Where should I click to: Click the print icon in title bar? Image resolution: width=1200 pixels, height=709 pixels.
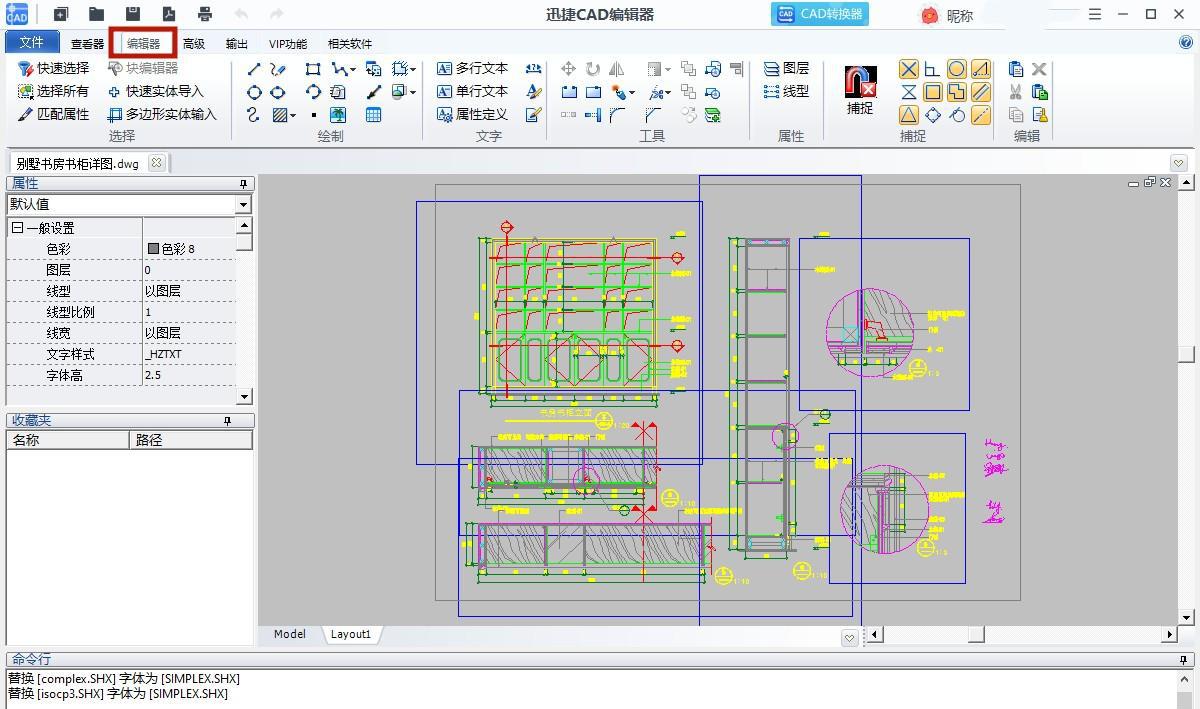coord(205,14)
